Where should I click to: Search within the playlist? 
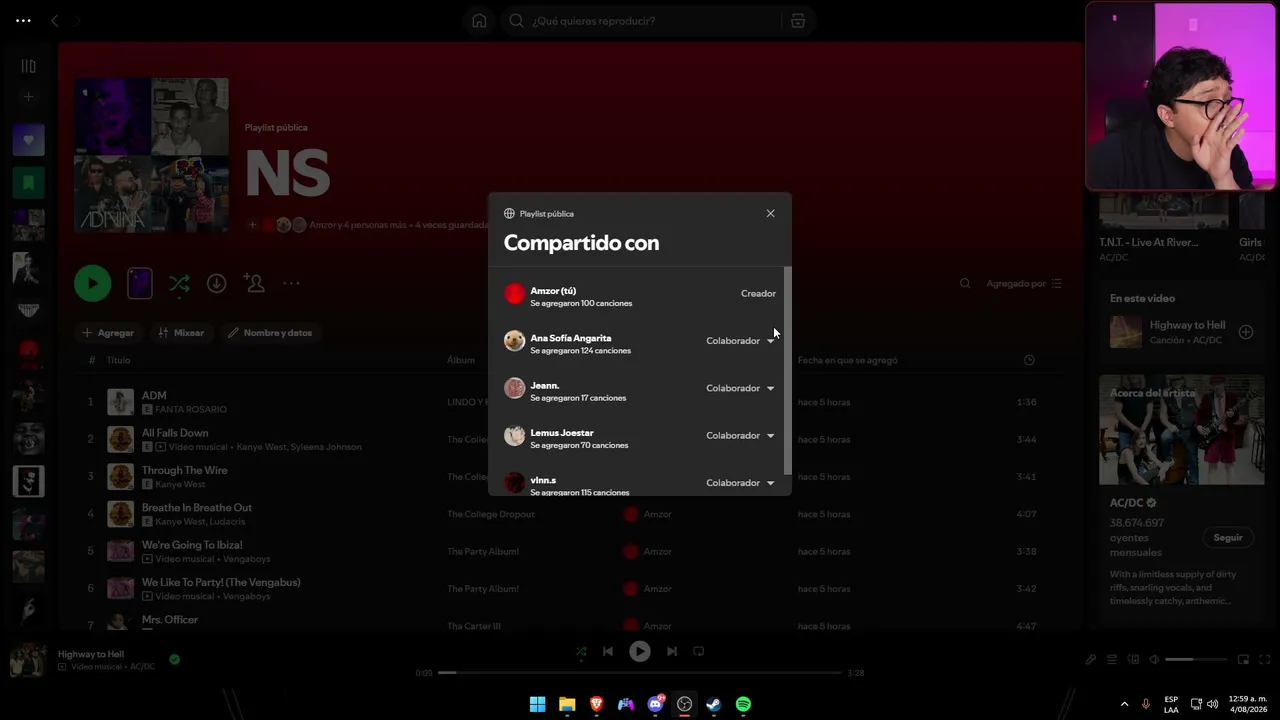coord(965,284)
